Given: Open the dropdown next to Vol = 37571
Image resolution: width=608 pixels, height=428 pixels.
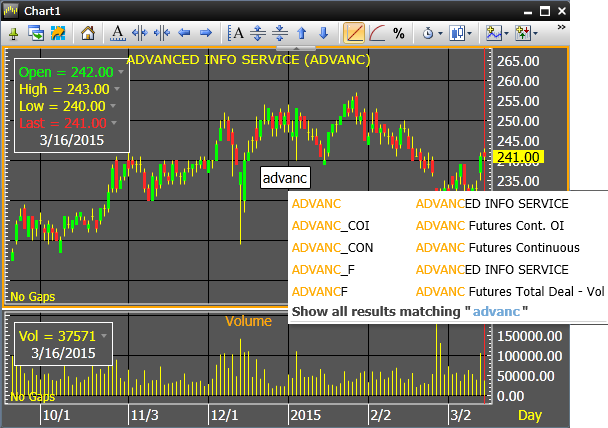Looking at the screenshot, I should (x=104, y=336).
